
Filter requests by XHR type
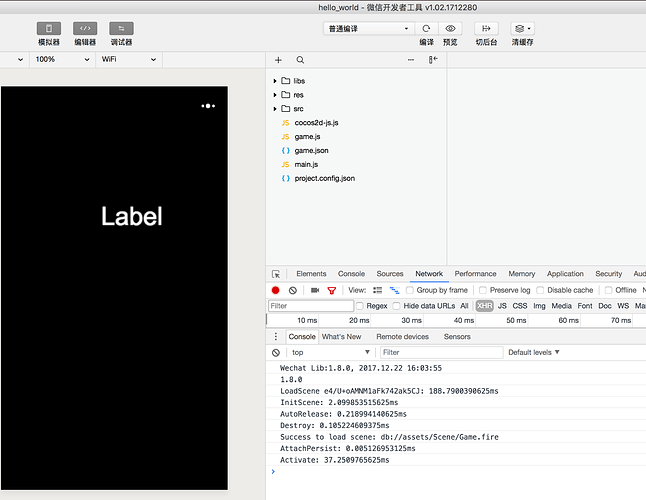click(x=484, y=306)
